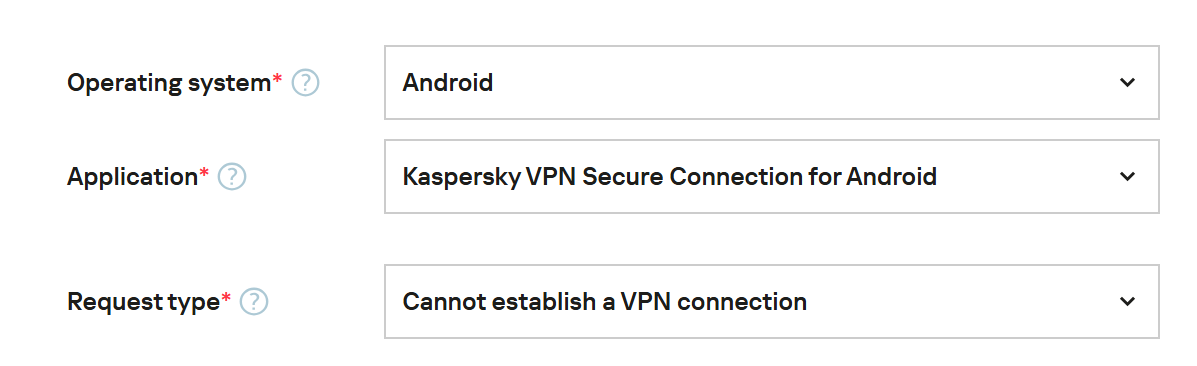The image size is (1197, 366).
Task: Click the red asterisk after Request type
Action: (x=226, y=297)
